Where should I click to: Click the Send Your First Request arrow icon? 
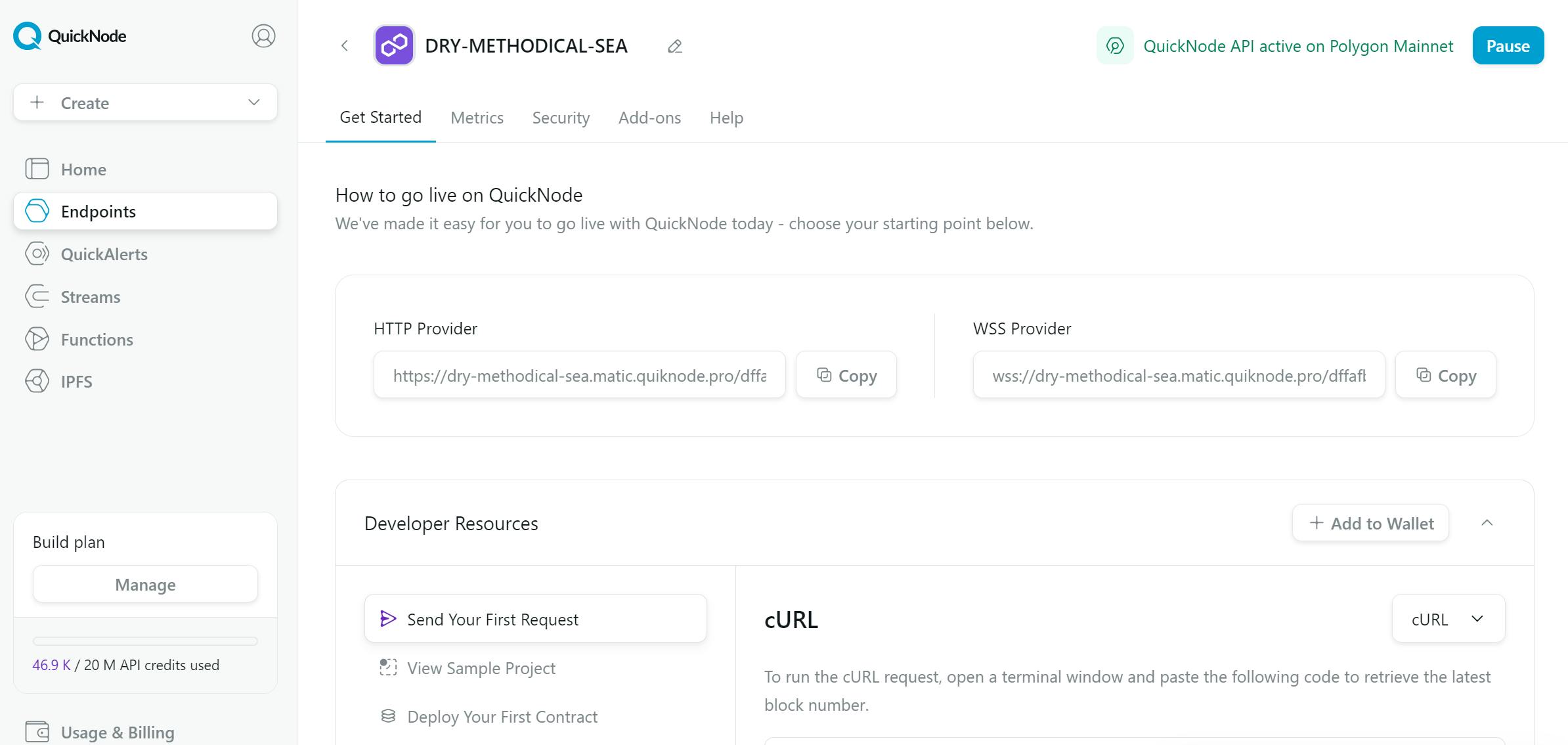pos(388,619)
